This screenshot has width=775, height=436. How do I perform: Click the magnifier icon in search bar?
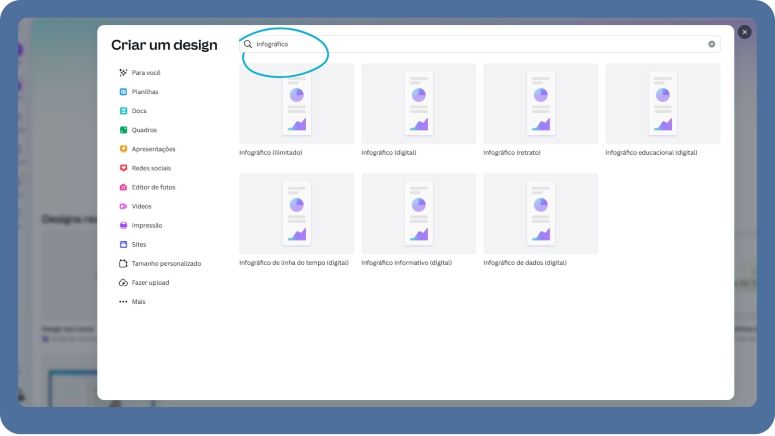point(248,44)
